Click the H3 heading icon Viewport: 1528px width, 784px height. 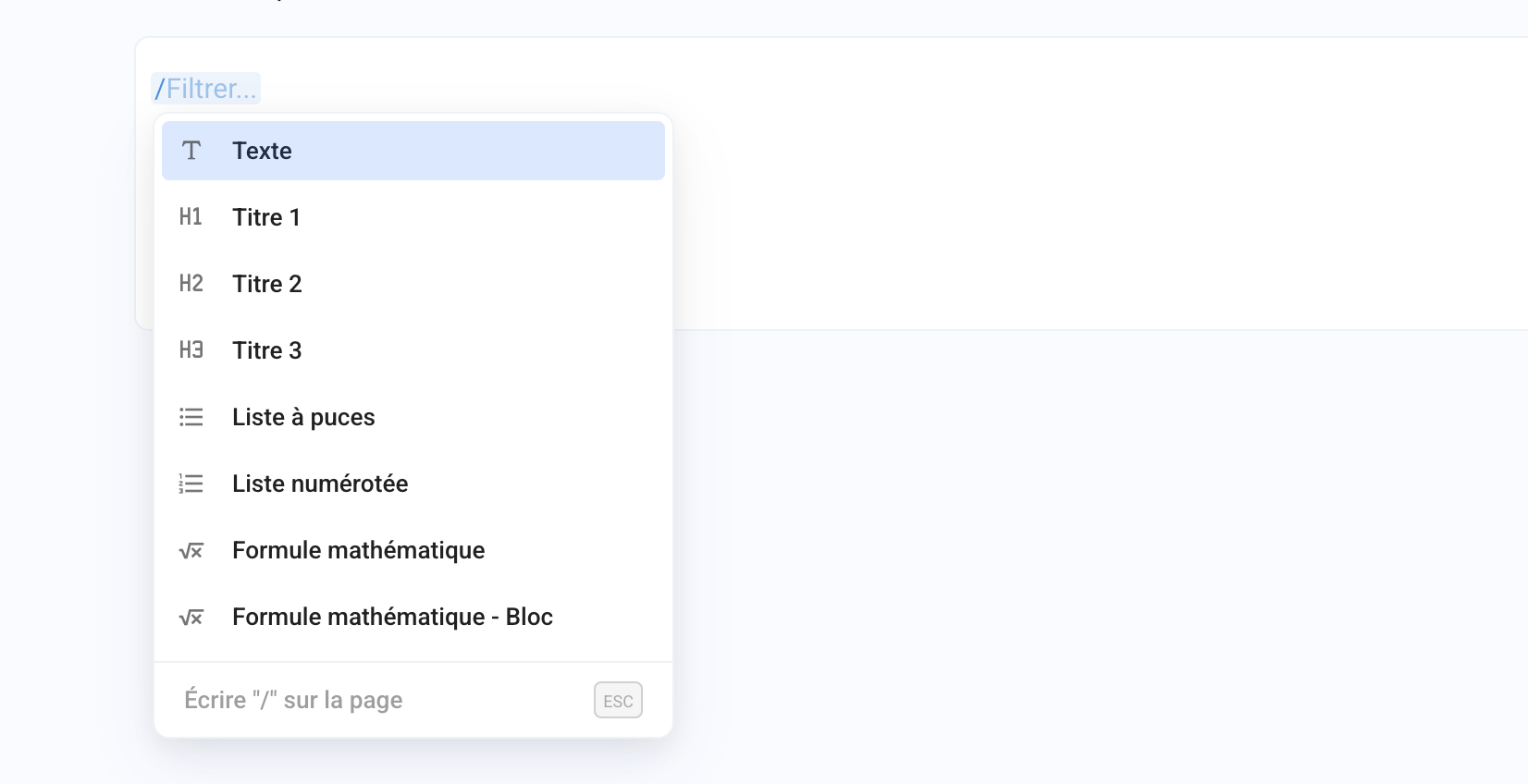[191, 350]
